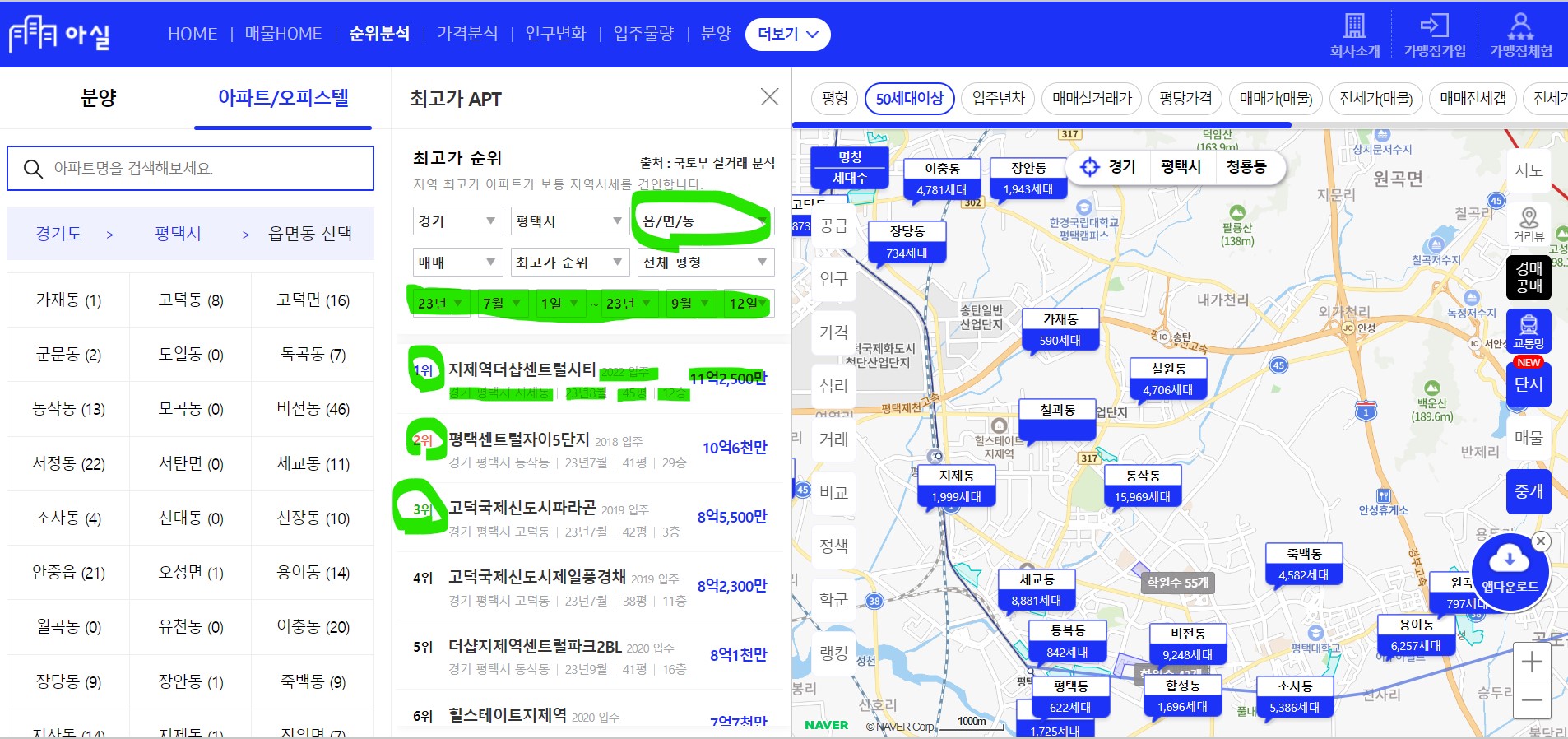Image resolution: width=1568 pixels, height=739 pixels.
Task: Open the 평택시 city dropdown
Action: [569, 221]
